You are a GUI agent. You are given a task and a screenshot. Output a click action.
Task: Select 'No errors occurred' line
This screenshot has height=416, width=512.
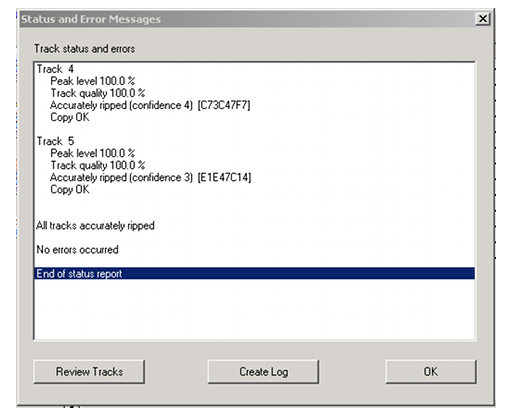pos(77,250)
